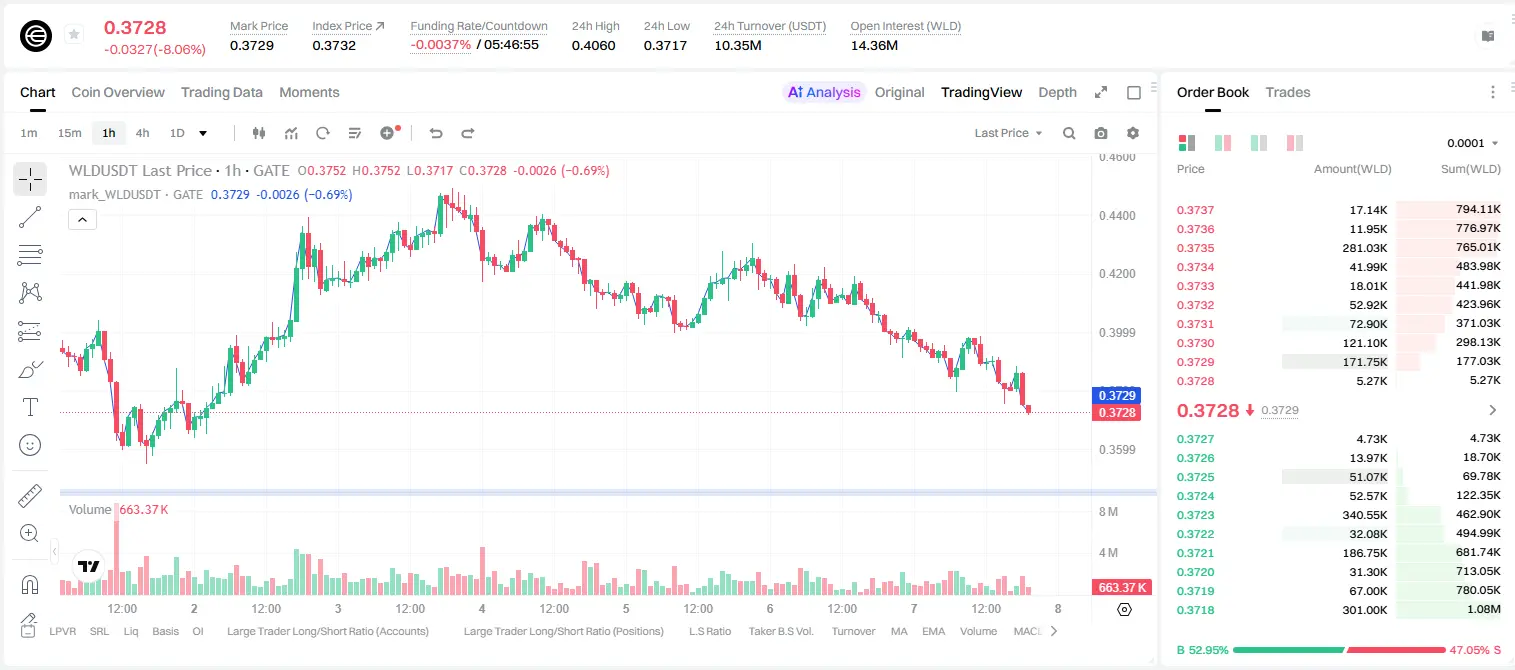Viewport: 1515px width, 670px height.
Task: Open chart settings gear icon
Action: tap(1133, 133)
